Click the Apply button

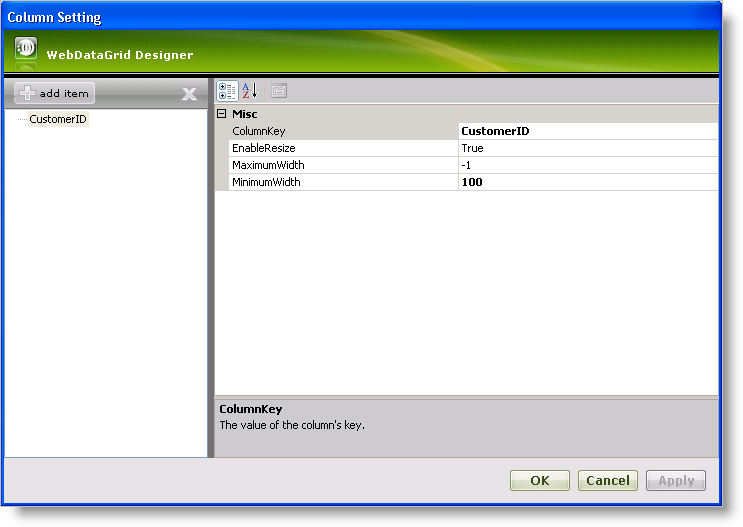(676, 480)
